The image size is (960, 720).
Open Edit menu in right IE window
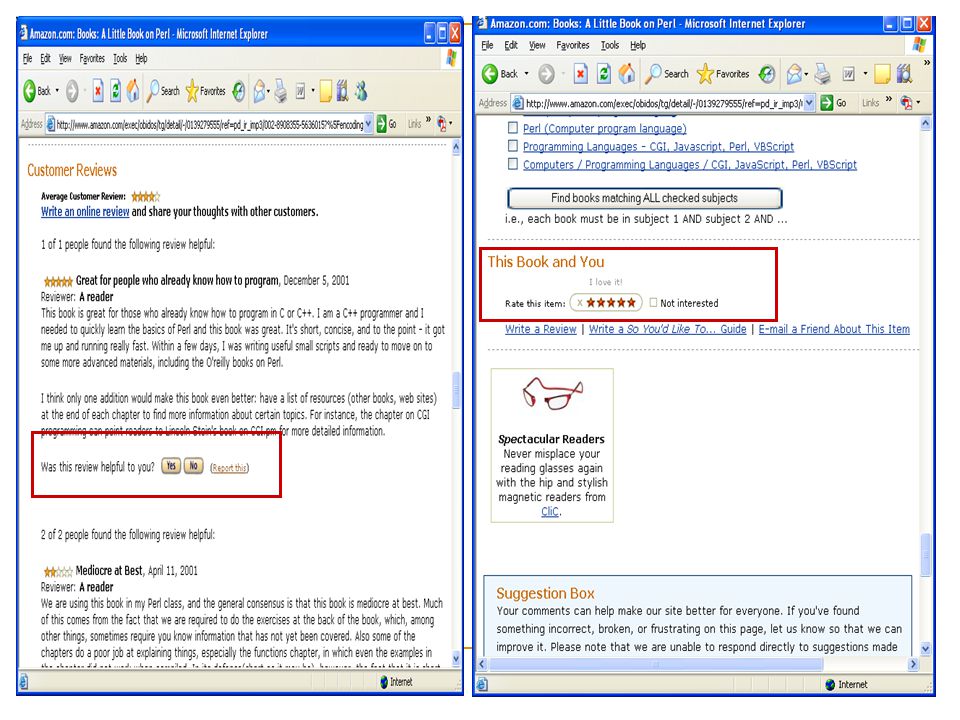pos(511,45)
